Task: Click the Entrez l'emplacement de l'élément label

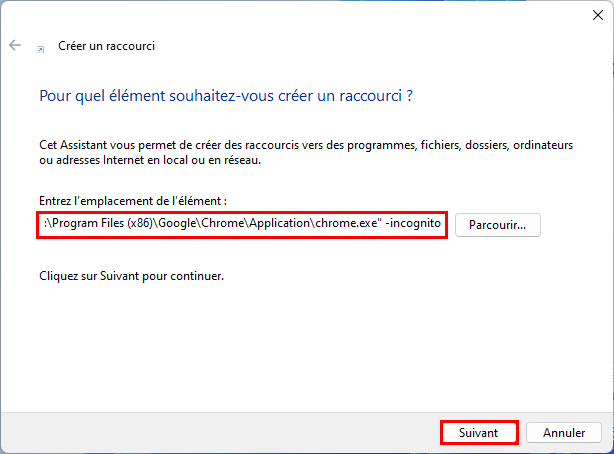Action: (133, 201)
